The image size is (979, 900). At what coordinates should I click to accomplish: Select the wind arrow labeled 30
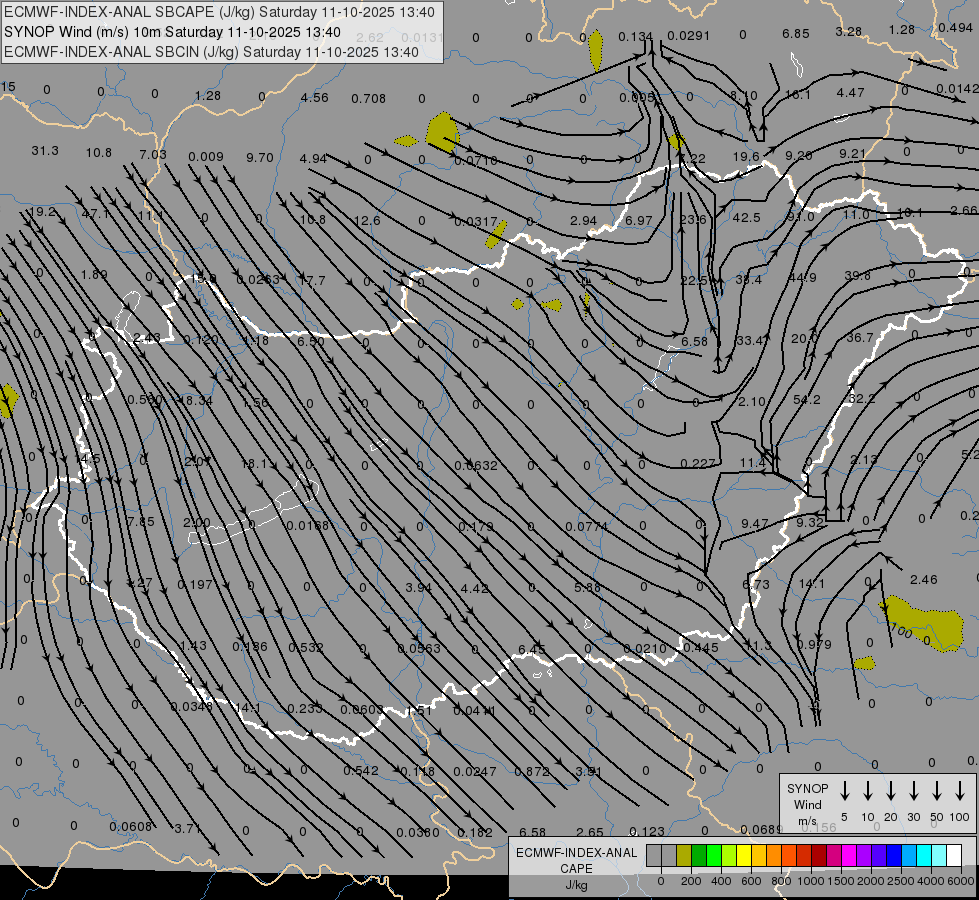tap(913, 791)
